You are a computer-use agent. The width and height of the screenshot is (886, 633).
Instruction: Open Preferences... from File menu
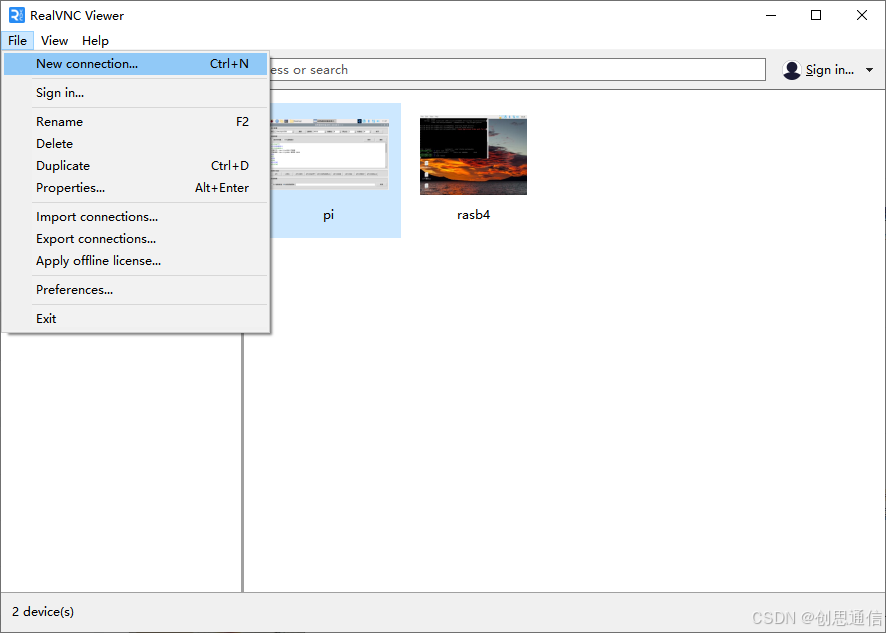click(136, 289)
